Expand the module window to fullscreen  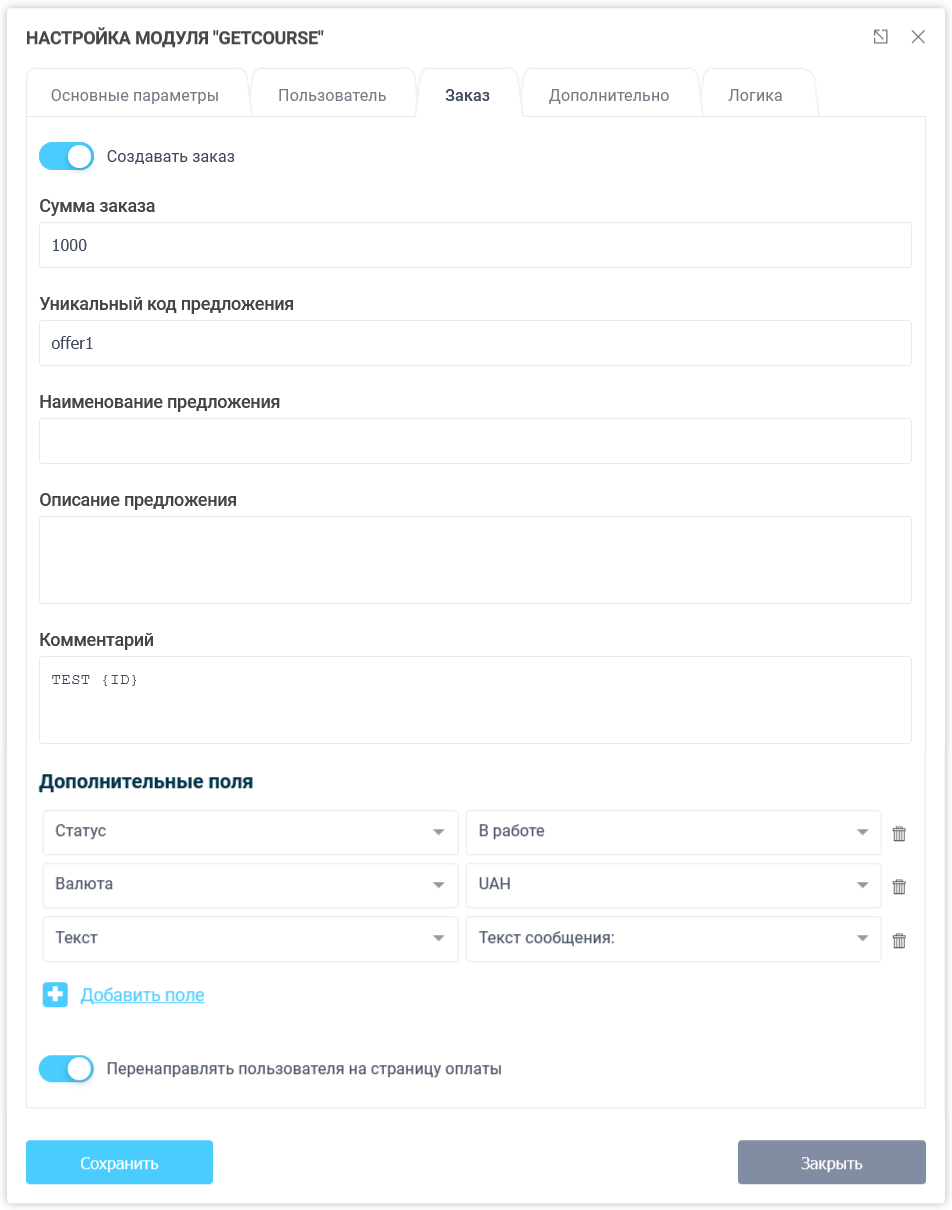click(881, 36)
